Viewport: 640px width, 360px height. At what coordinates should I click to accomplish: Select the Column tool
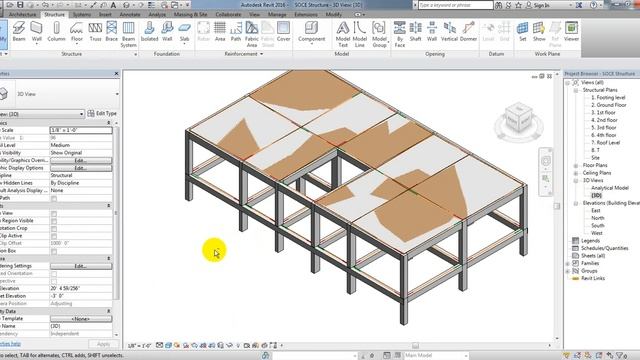[x=56, y=32]
